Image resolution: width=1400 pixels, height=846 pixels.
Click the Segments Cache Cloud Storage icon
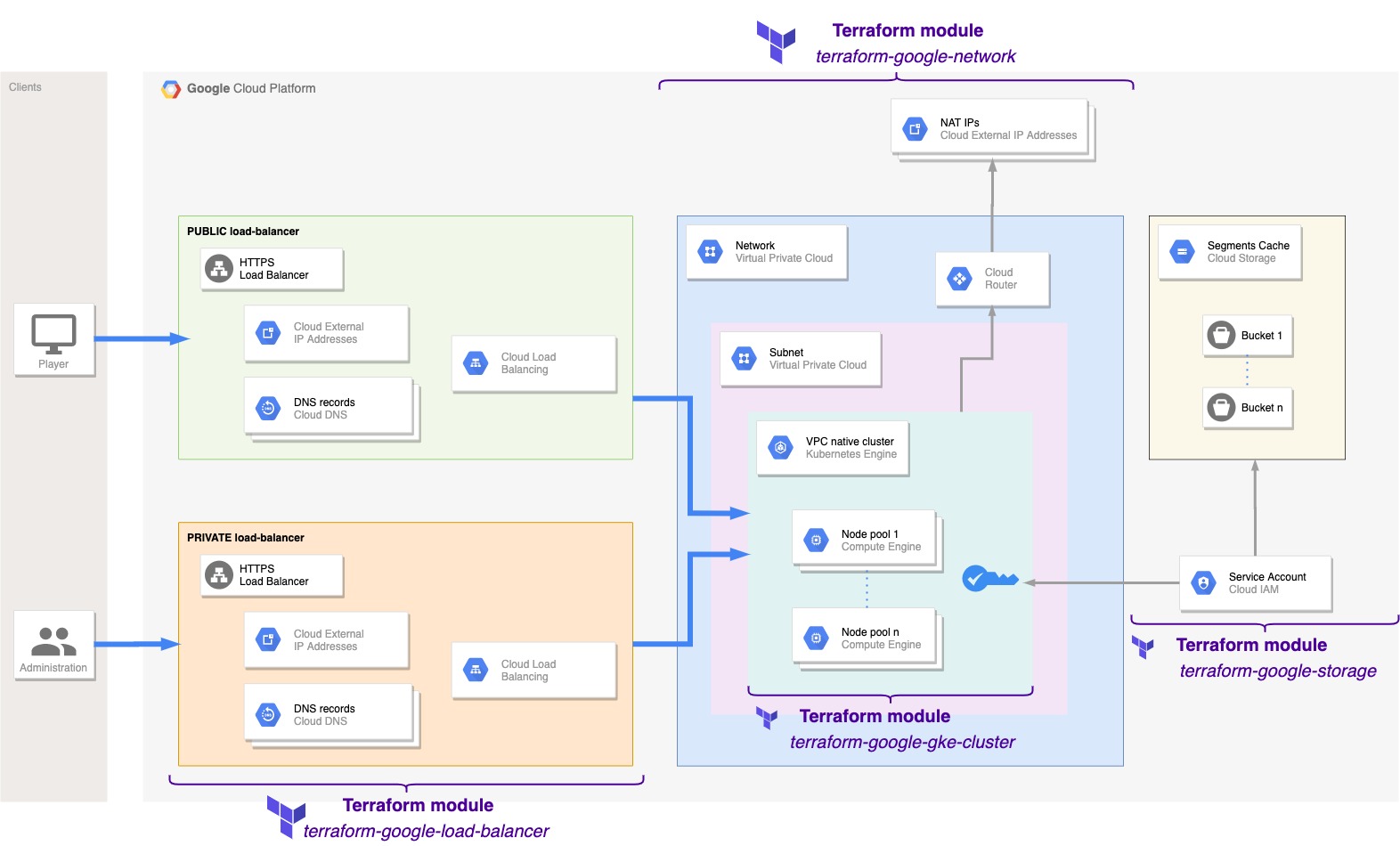pos(1182,252)
